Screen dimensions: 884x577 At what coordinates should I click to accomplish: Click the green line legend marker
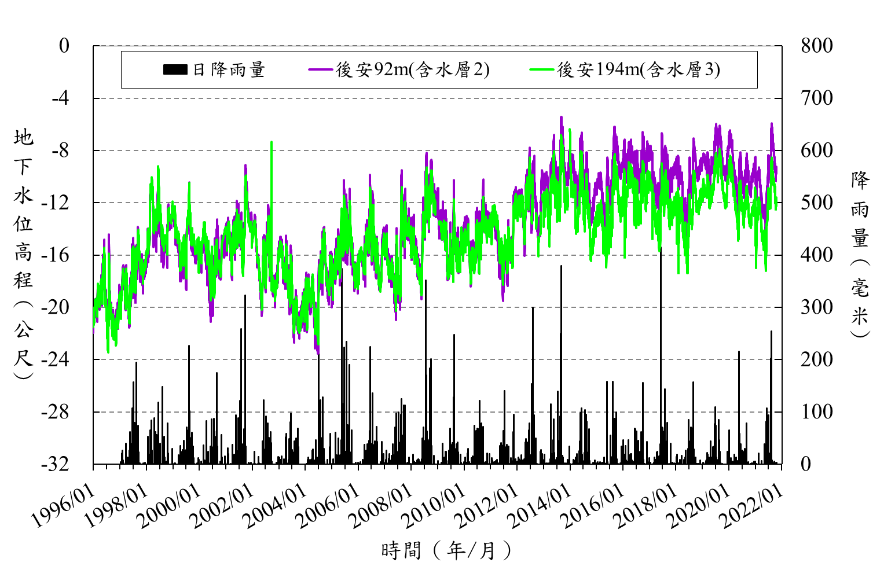tap(541, 70)
